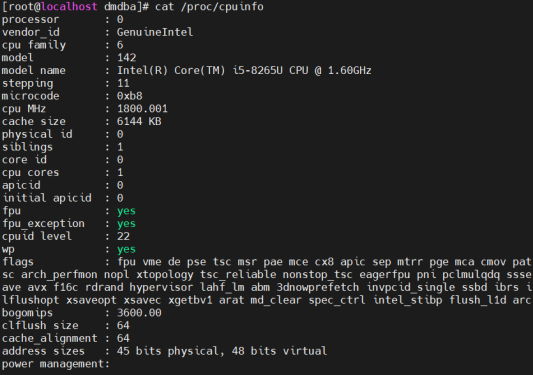533x375 pixels.
Task: Click the green yes next to fpu
Action: [126, 211]
